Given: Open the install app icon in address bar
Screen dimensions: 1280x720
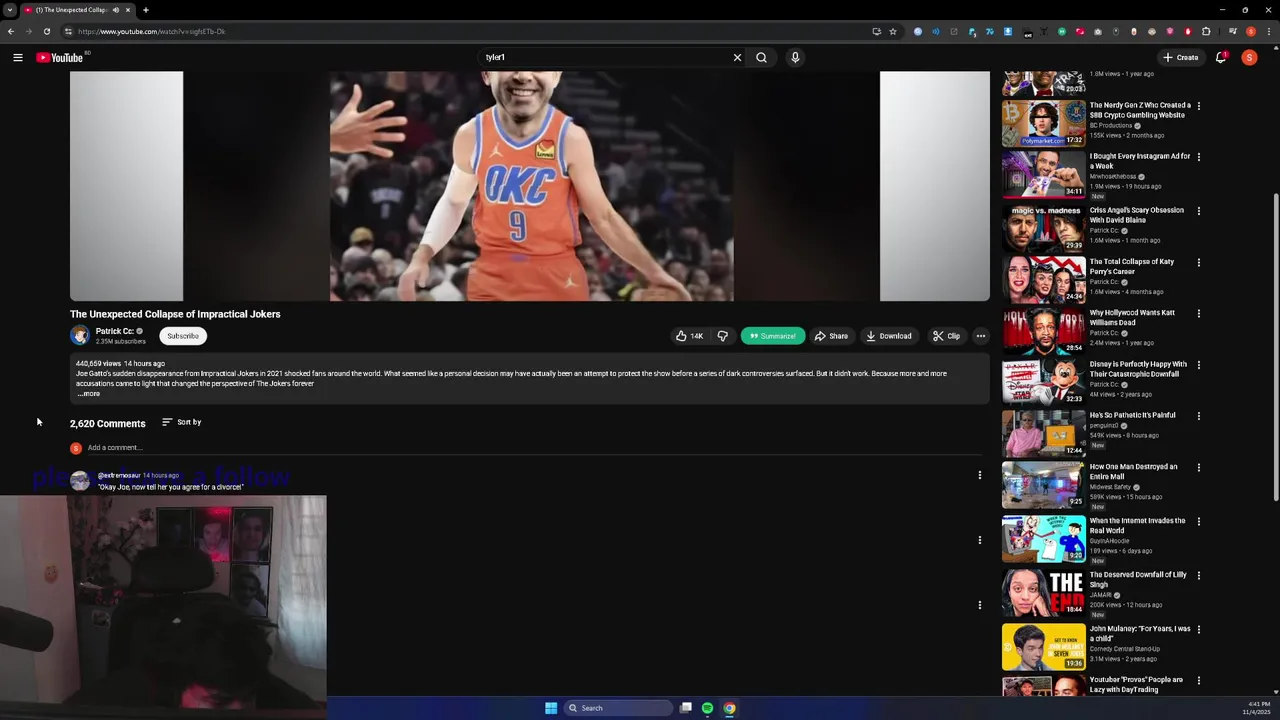Looking at the screenshot, I should point(877,31).
